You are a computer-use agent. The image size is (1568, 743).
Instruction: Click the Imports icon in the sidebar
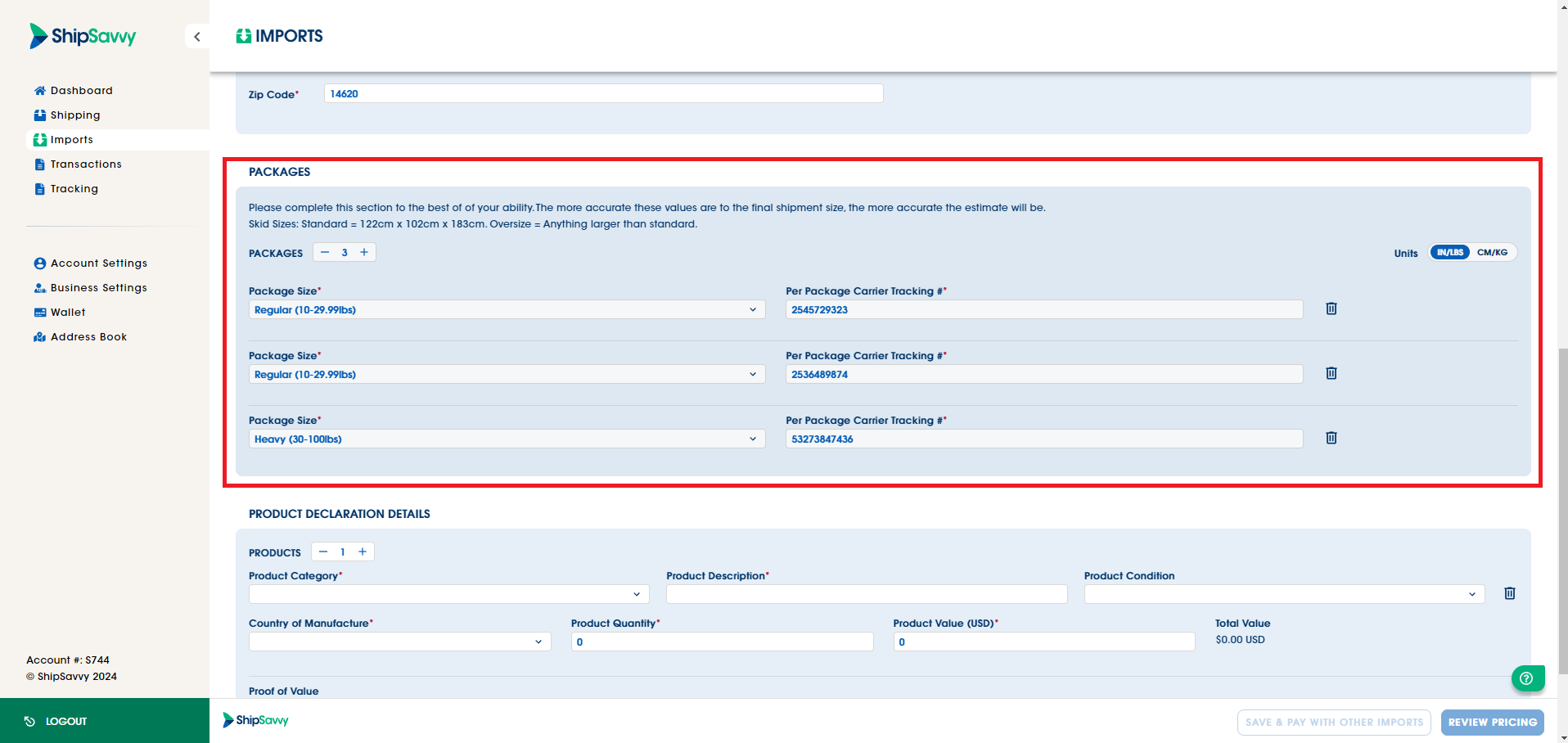[39, 140]
